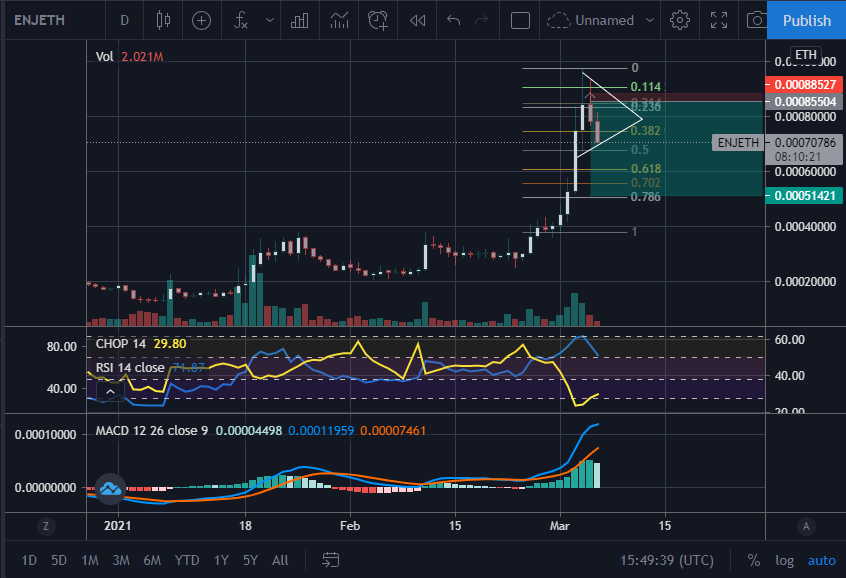846x578 pixels.
Task: Expand the Unnamed layout dropdown arrow
Action: (650, 21)
